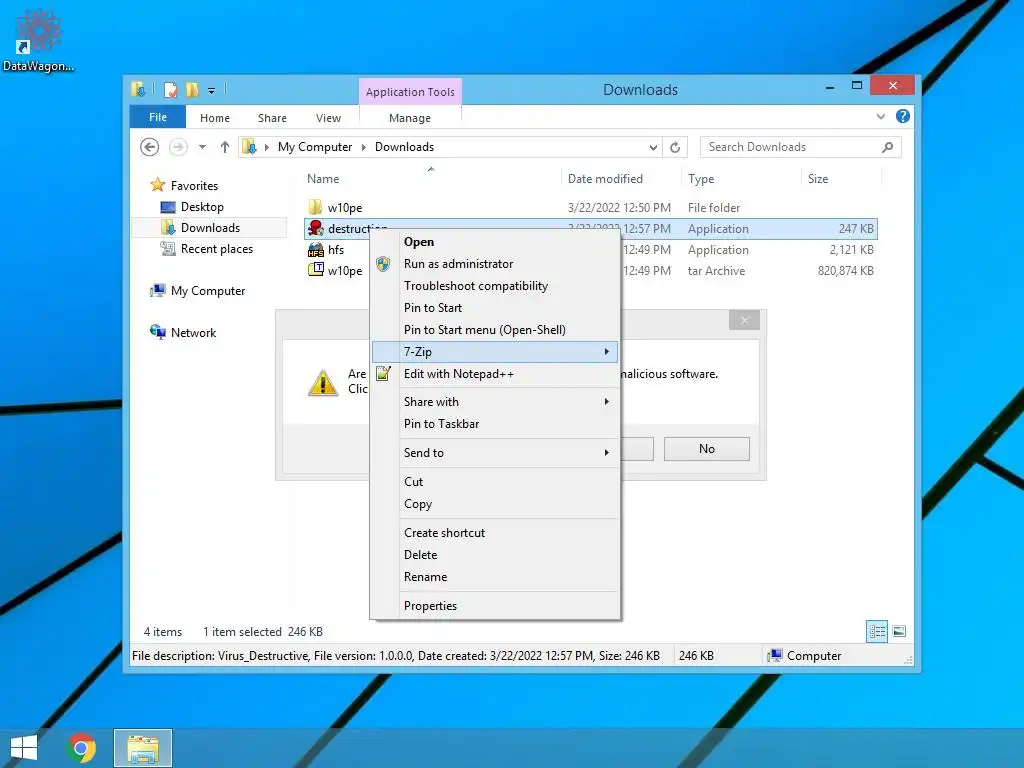Viewport: 1024px width, 768px height.
Task: Select Network in navigation pane
Action: (184, 332)
